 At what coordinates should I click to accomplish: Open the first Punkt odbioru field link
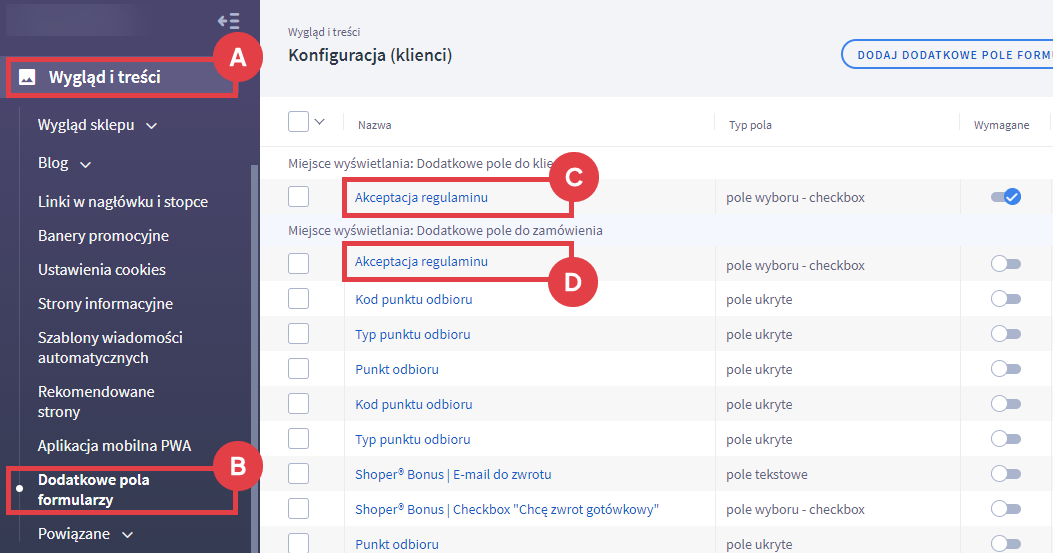point(397,369)
